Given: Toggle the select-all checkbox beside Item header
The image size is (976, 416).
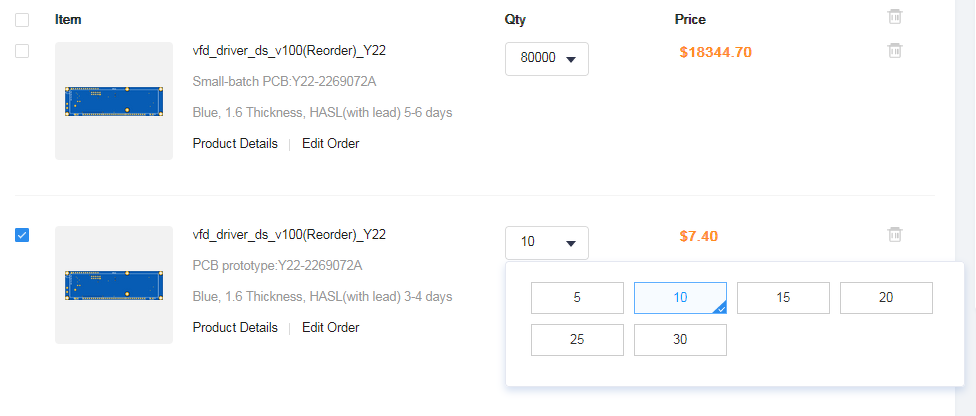Looking at the screenshot, I should (x=22, y=20).
